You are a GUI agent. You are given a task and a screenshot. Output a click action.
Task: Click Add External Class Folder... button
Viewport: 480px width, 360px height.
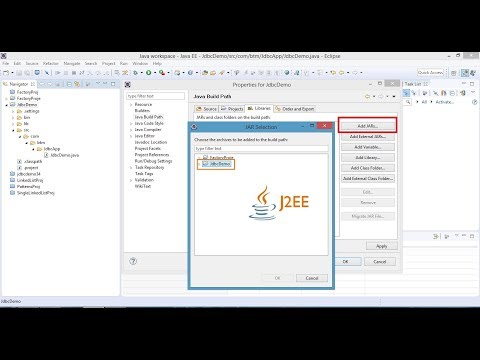(368, 178)
